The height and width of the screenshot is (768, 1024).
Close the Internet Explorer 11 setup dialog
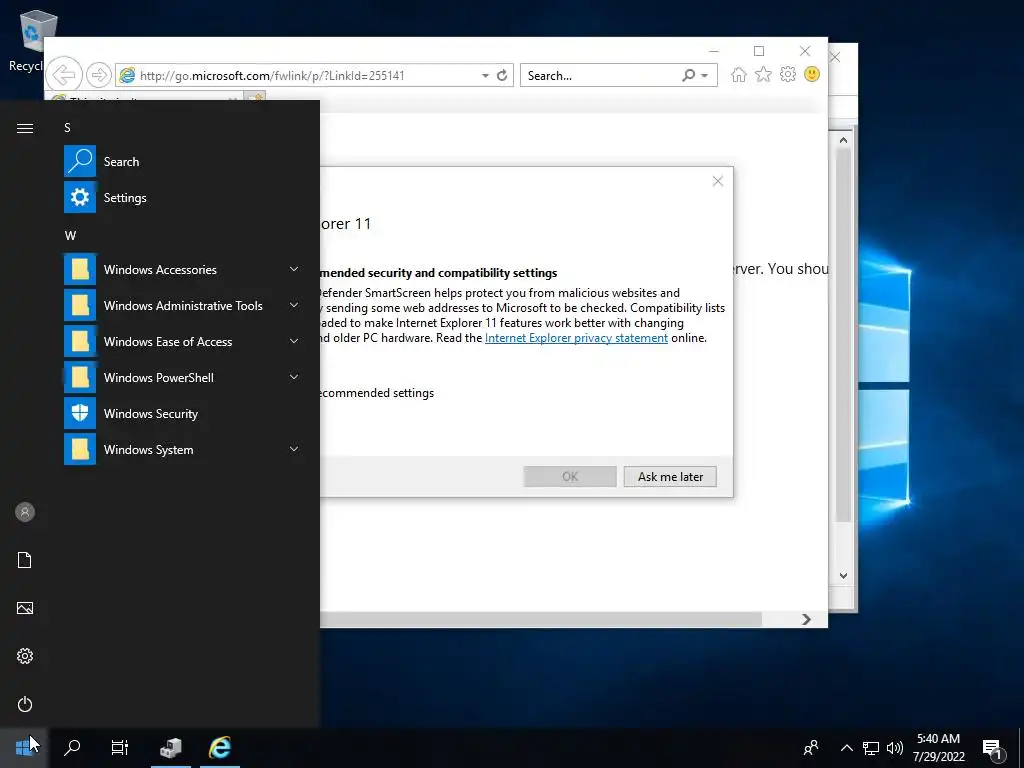[x=718, y=181]
